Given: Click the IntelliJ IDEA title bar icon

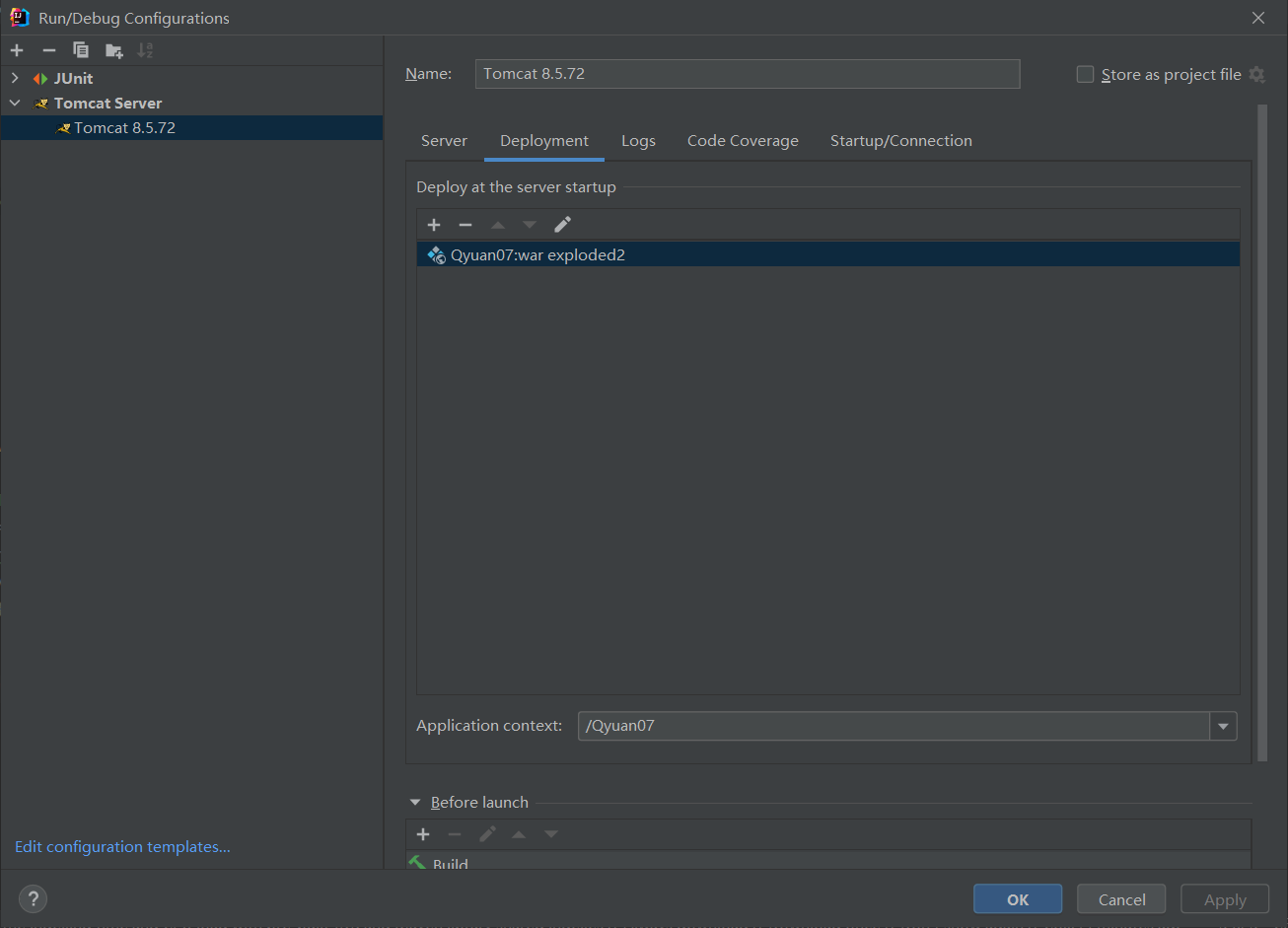Looking at the screenshot, I should 20,17.
